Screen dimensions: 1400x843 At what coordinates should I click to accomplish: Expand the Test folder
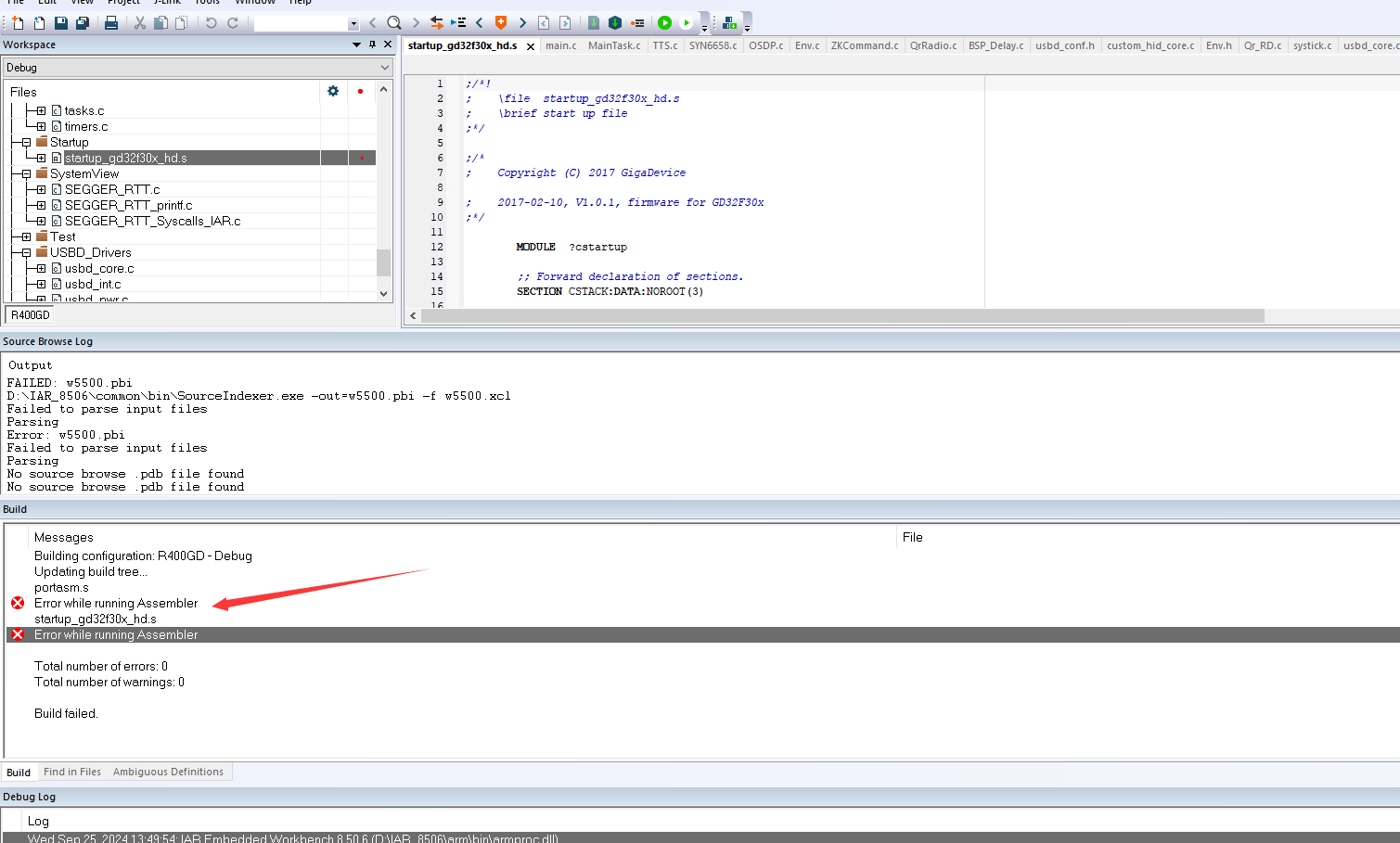(x=26, y=237)
